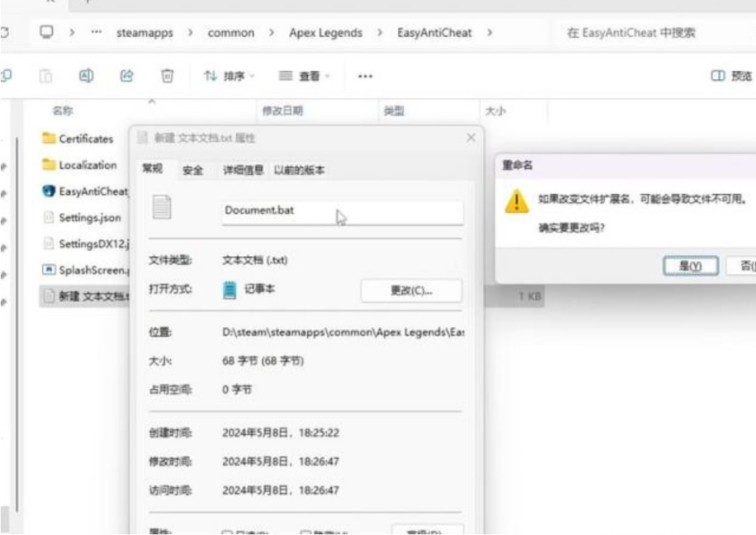The width and height of the screenshot is (756, 535).
Task: Click the Document.bat filename field
Action: coord(340,211)
